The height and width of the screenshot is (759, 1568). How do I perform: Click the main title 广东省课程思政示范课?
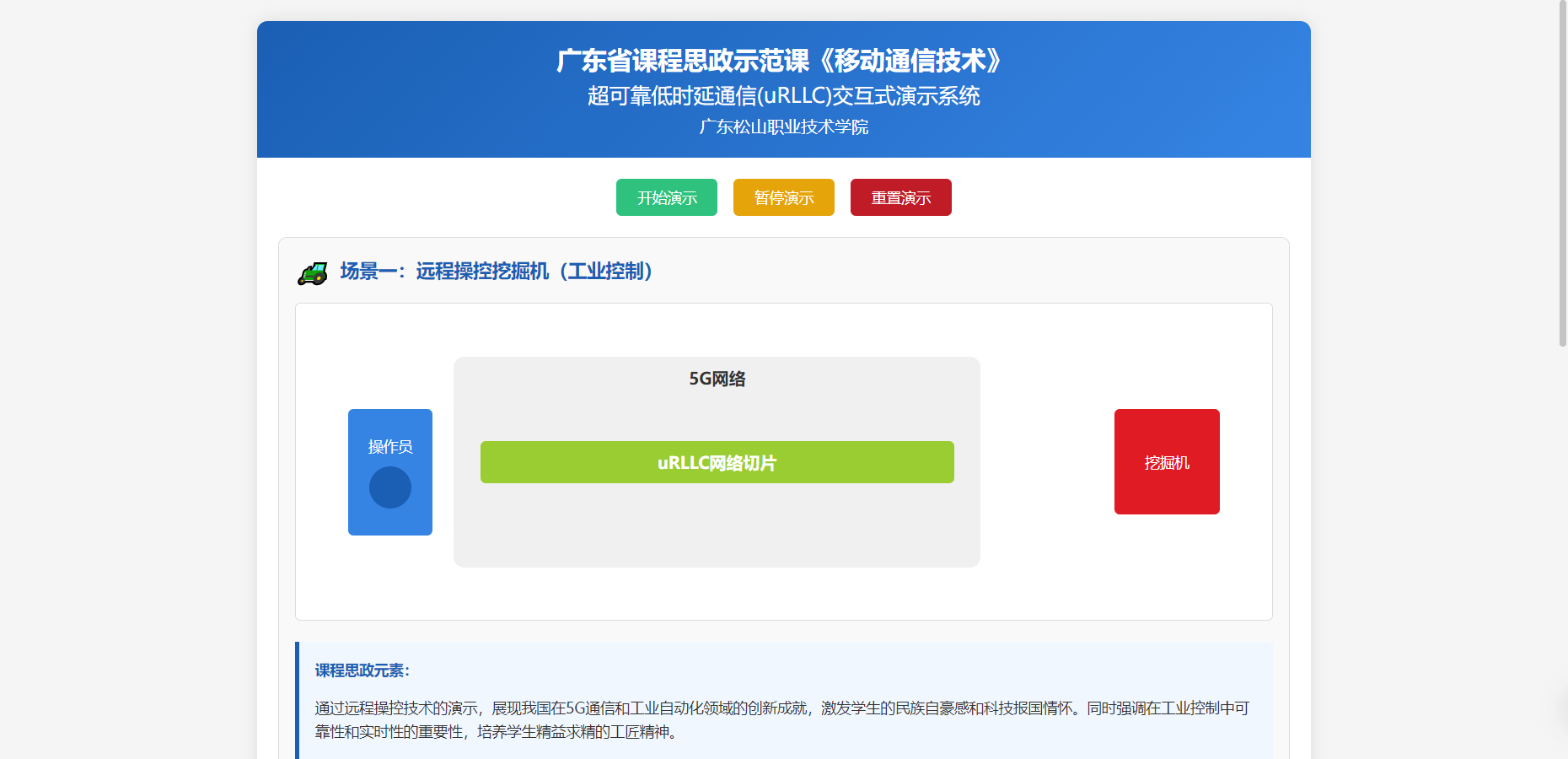coord(782,61)
